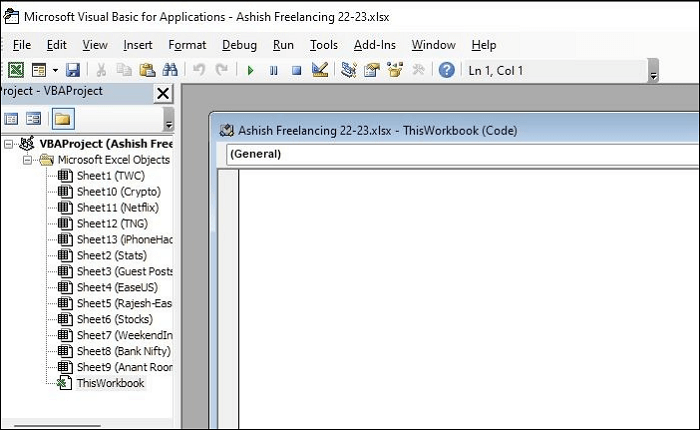
Task: Click the Cut scissors icon
Action: tap(101, 70)
